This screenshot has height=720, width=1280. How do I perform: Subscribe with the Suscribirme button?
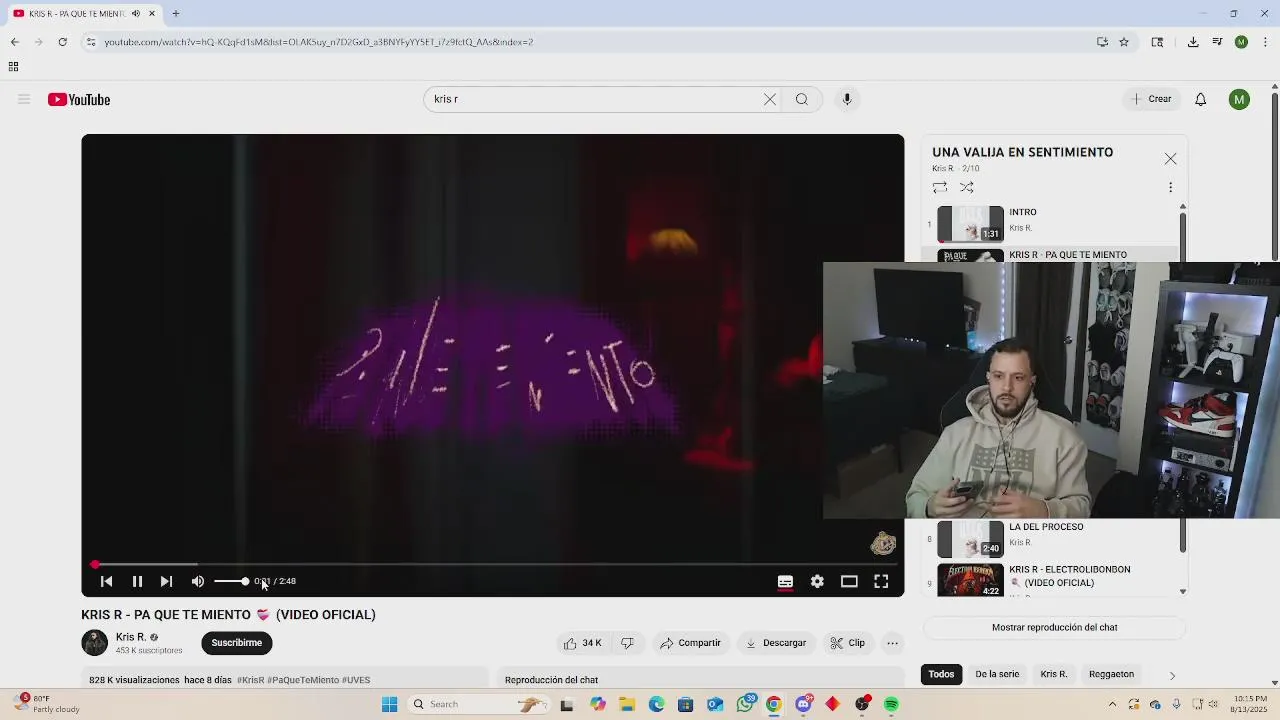pyautogui.click(x=236, y=643)
